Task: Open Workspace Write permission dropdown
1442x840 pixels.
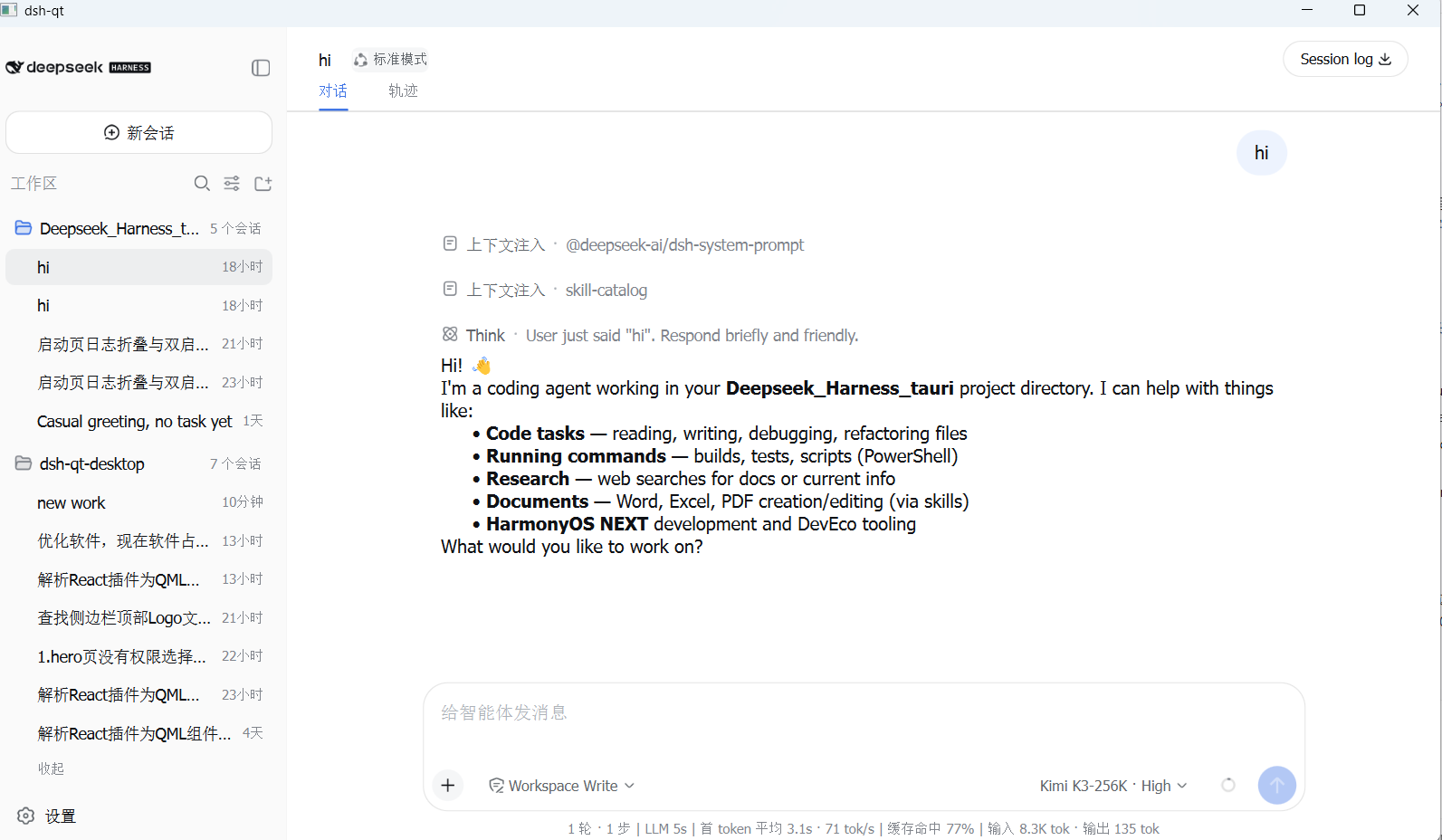Action: [561, 786]
